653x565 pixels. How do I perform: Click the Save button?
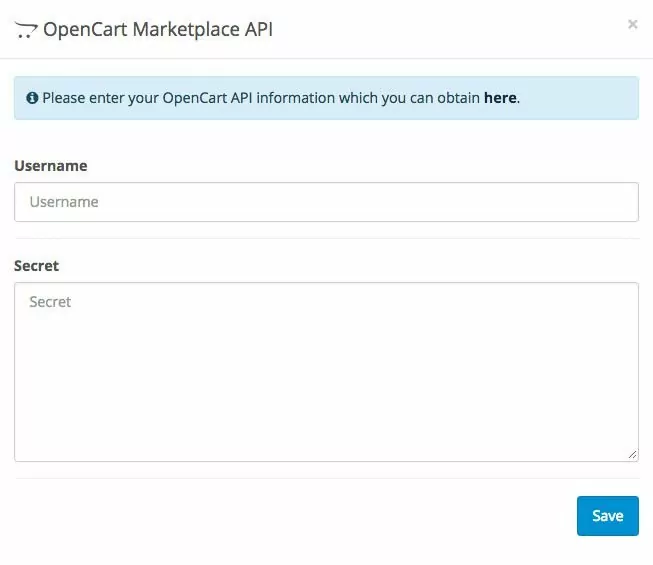tap(608, 516)
